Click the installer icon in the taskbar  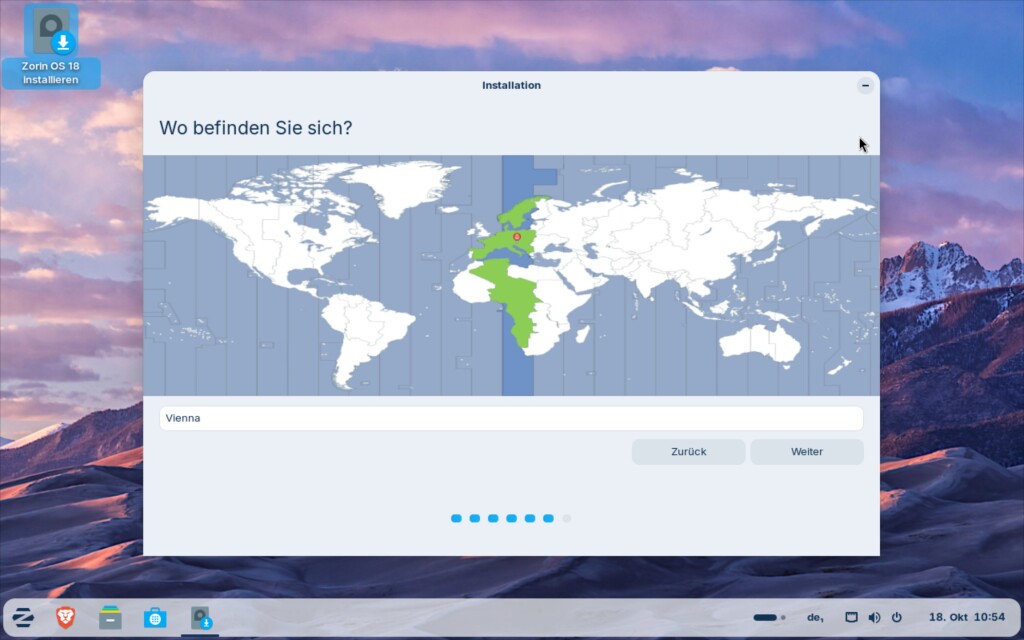201,618
